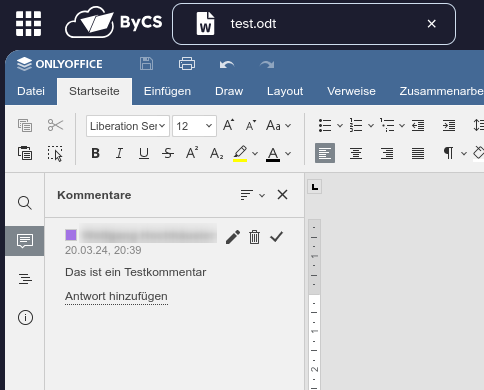
Task: Toggle nonprinting characters pilcrow
Action: coord(449,153)
